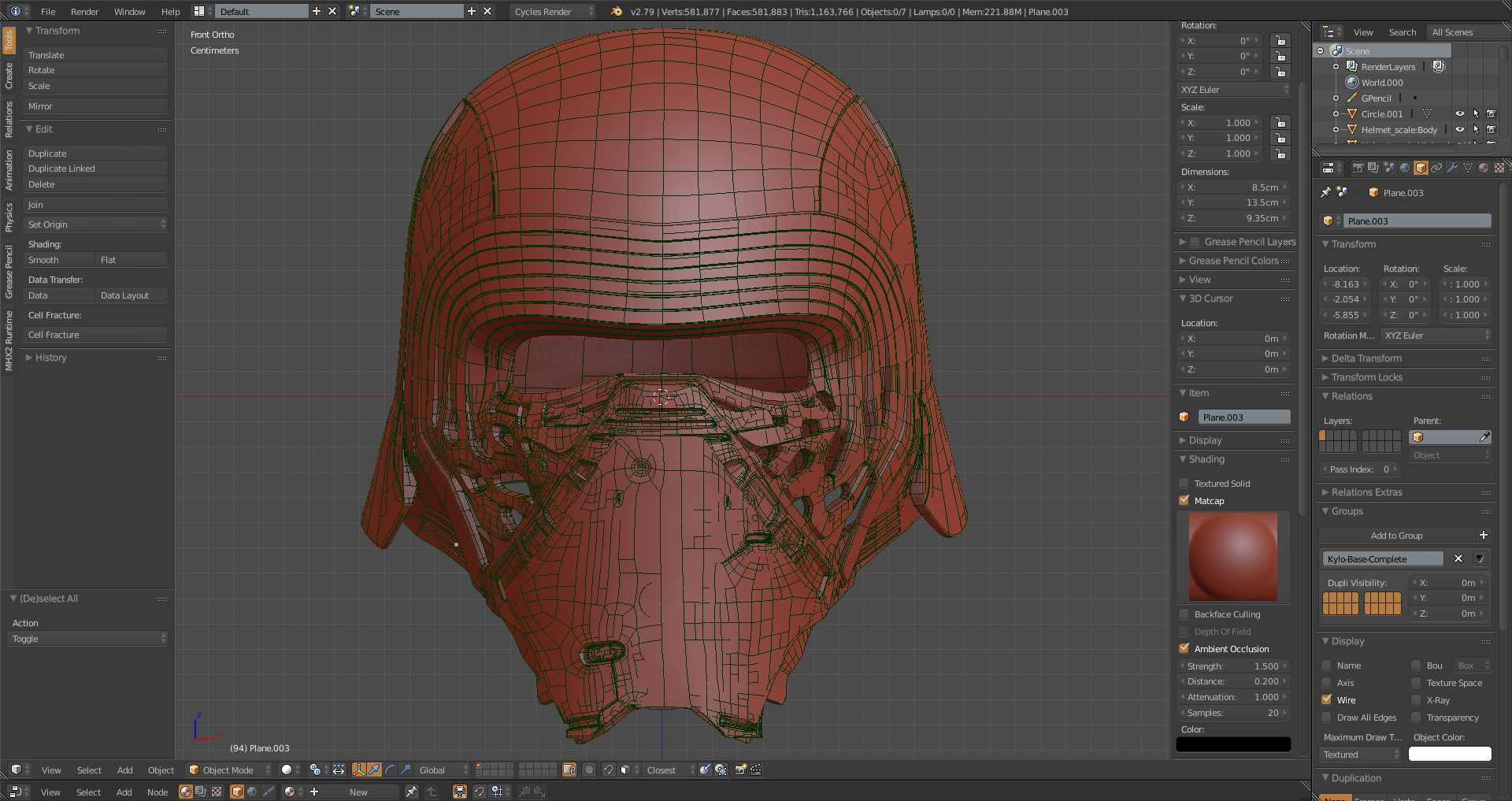Click the node editor pin icon
The width and height of the screenshot is (1512, 801).
[411, 792]
